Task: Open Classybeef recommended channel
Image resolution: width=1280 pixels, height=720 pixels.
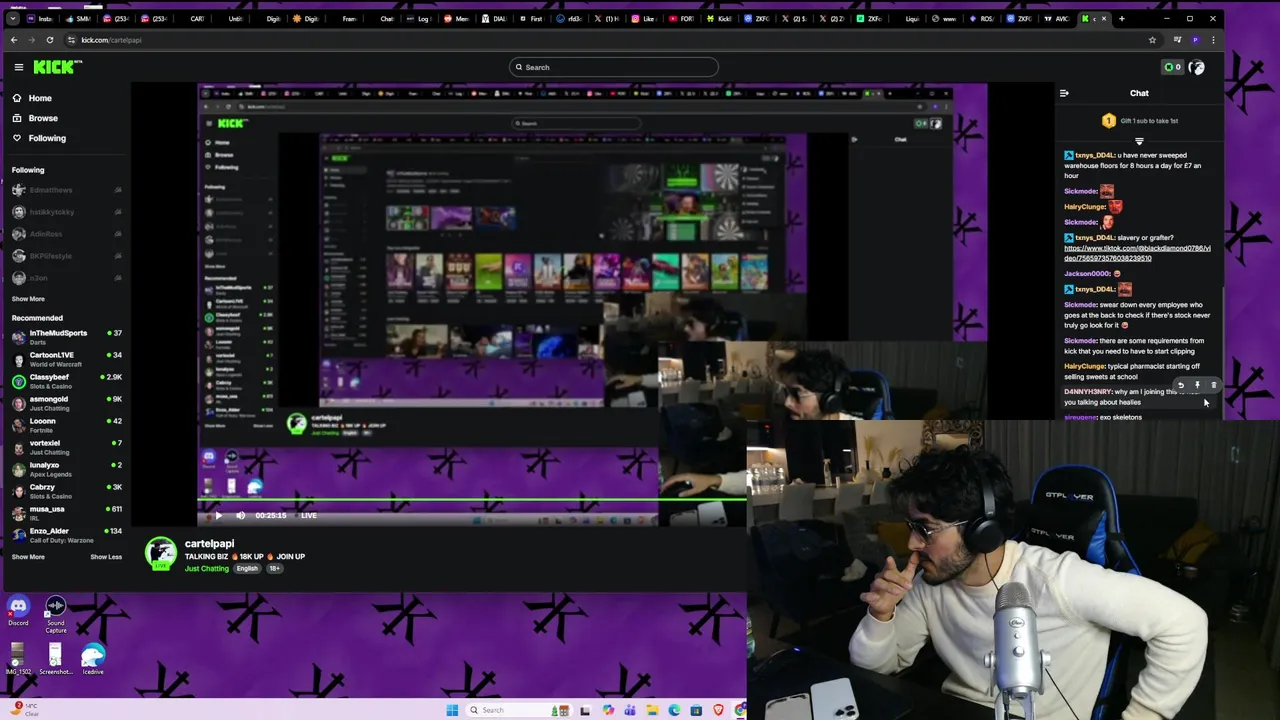Action: 66,381
